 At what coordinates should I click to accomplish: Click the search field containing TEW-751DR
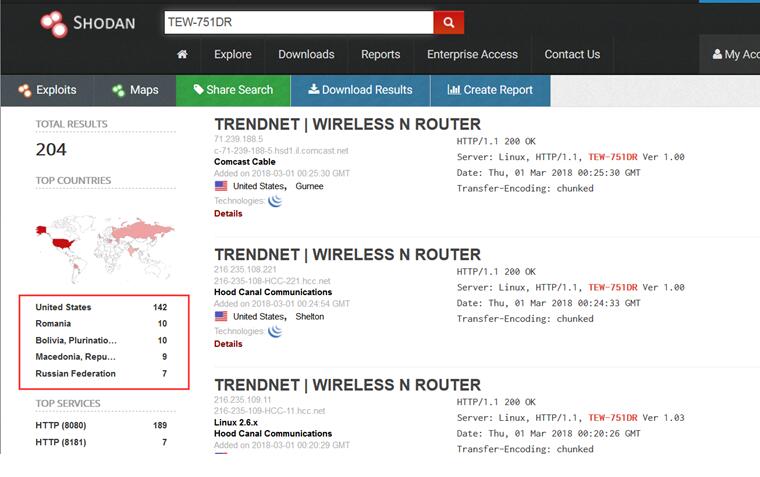click(x=299, y=22)
